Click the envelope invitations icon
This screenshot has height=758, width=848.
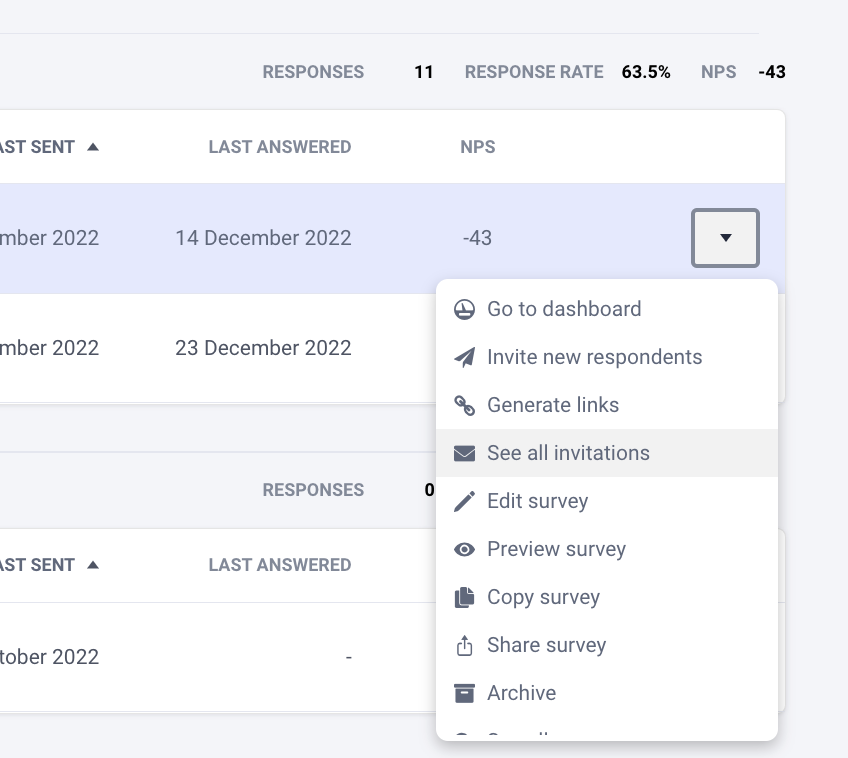point(464,453)
